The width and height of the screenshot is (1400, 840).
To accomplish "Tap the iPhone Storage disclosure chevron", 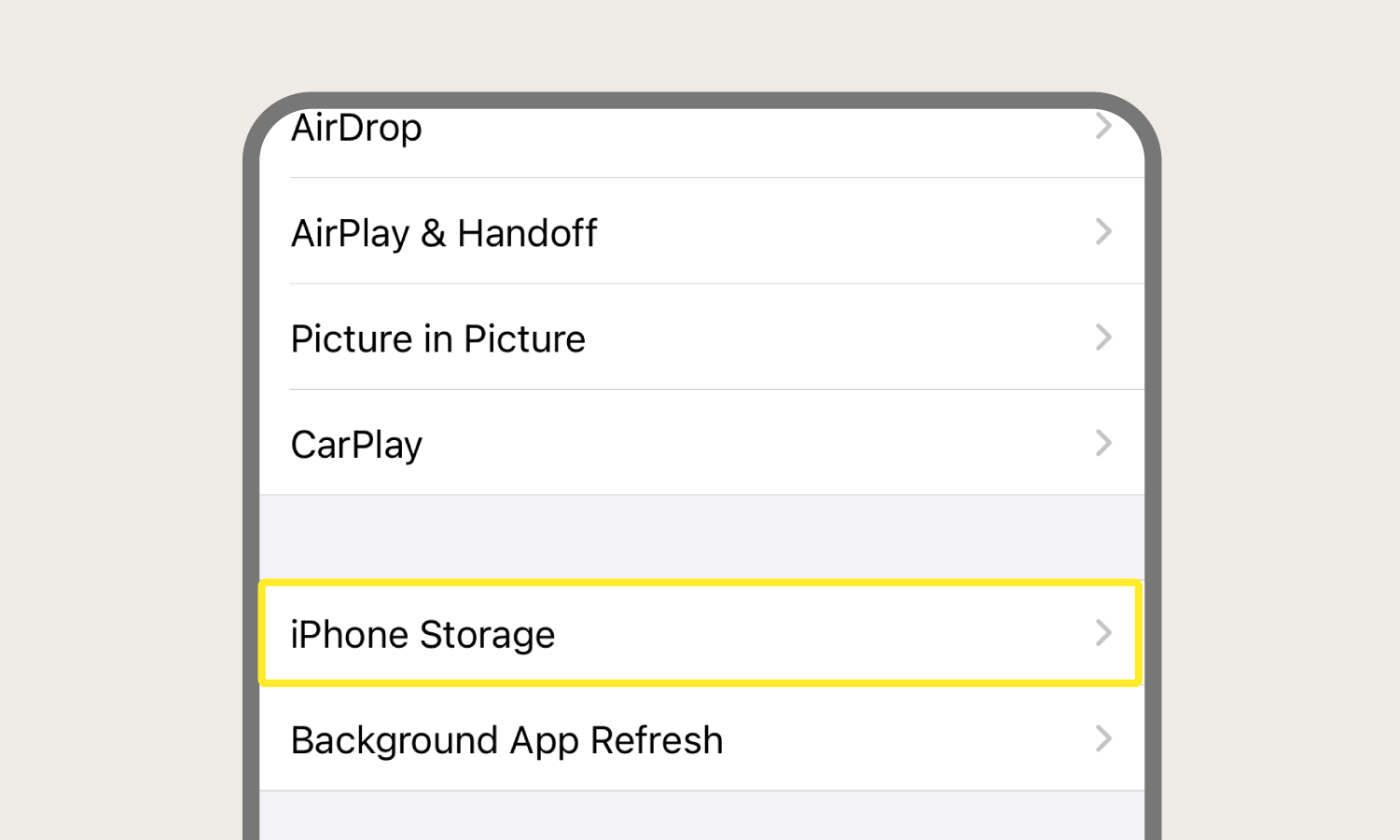I will pyautogui.click(x=1103, y=633).
